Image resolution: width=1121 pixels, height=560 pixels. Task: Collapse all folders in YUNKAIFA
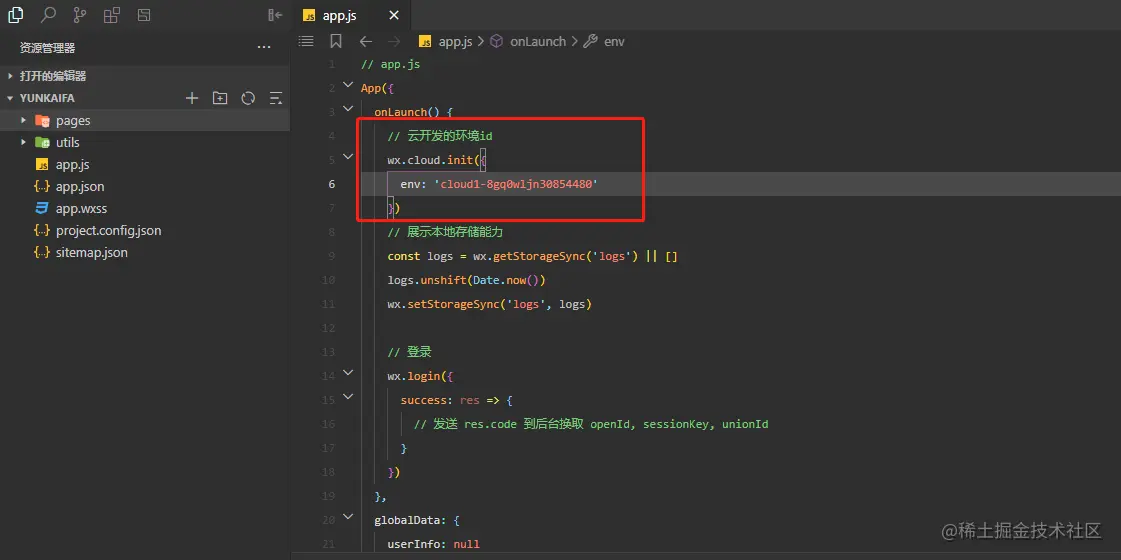coord(275,98)
